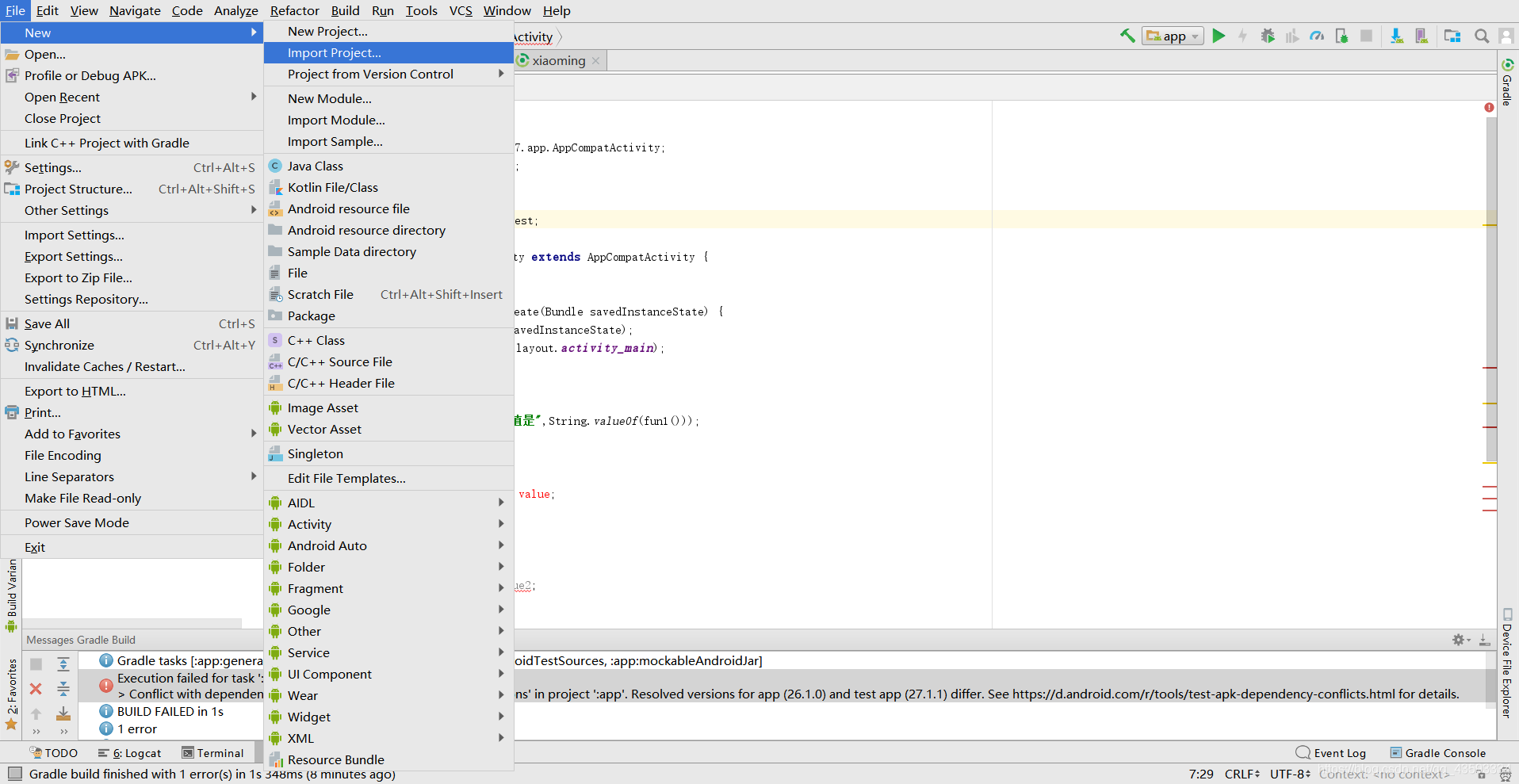The width and height of the screenshot is (1519, 784).
Task: Open the 6: Logcat tool window
Action: coord(129,753)
